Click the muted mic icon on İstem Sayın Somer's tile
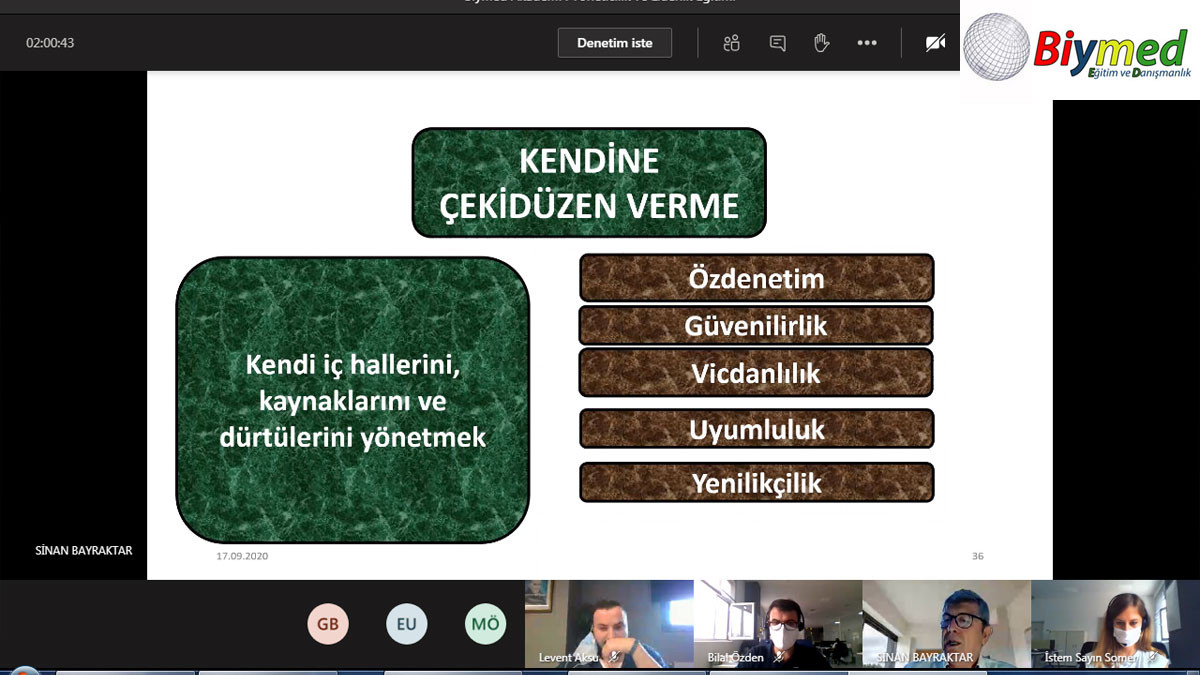This screenshot has height=675, width=1200. (1152, 657)
